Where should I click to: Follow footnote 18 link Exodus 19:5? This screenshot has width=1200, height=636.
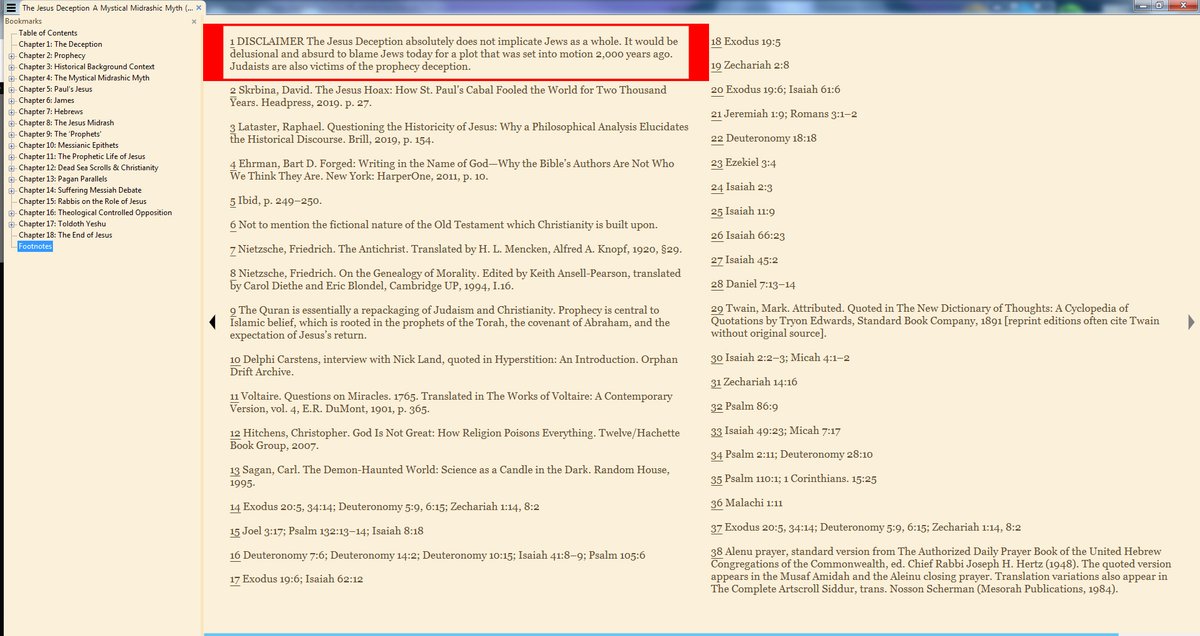click(717, 42)
